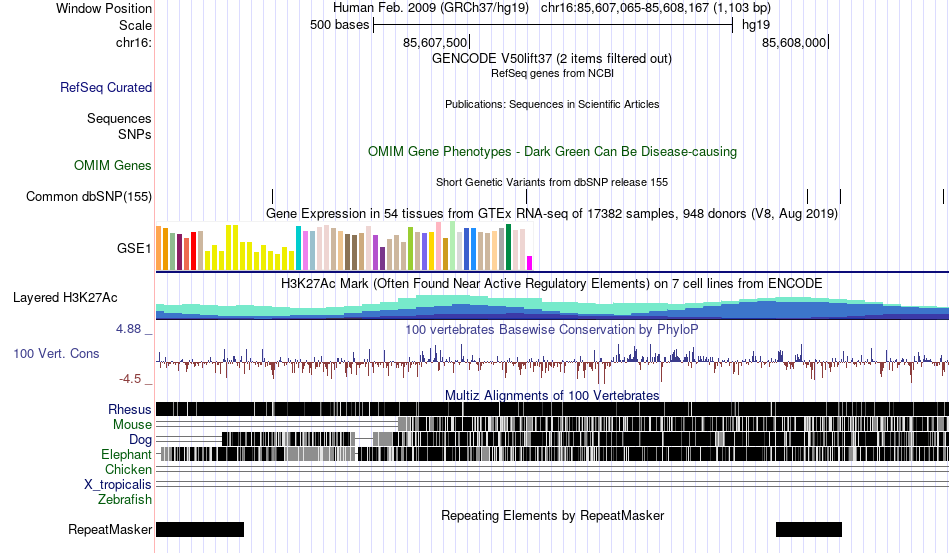Click the rightmost Common dbSNP variant tick
The width and height of the screenshot is (950, 553).
[943, 196]
